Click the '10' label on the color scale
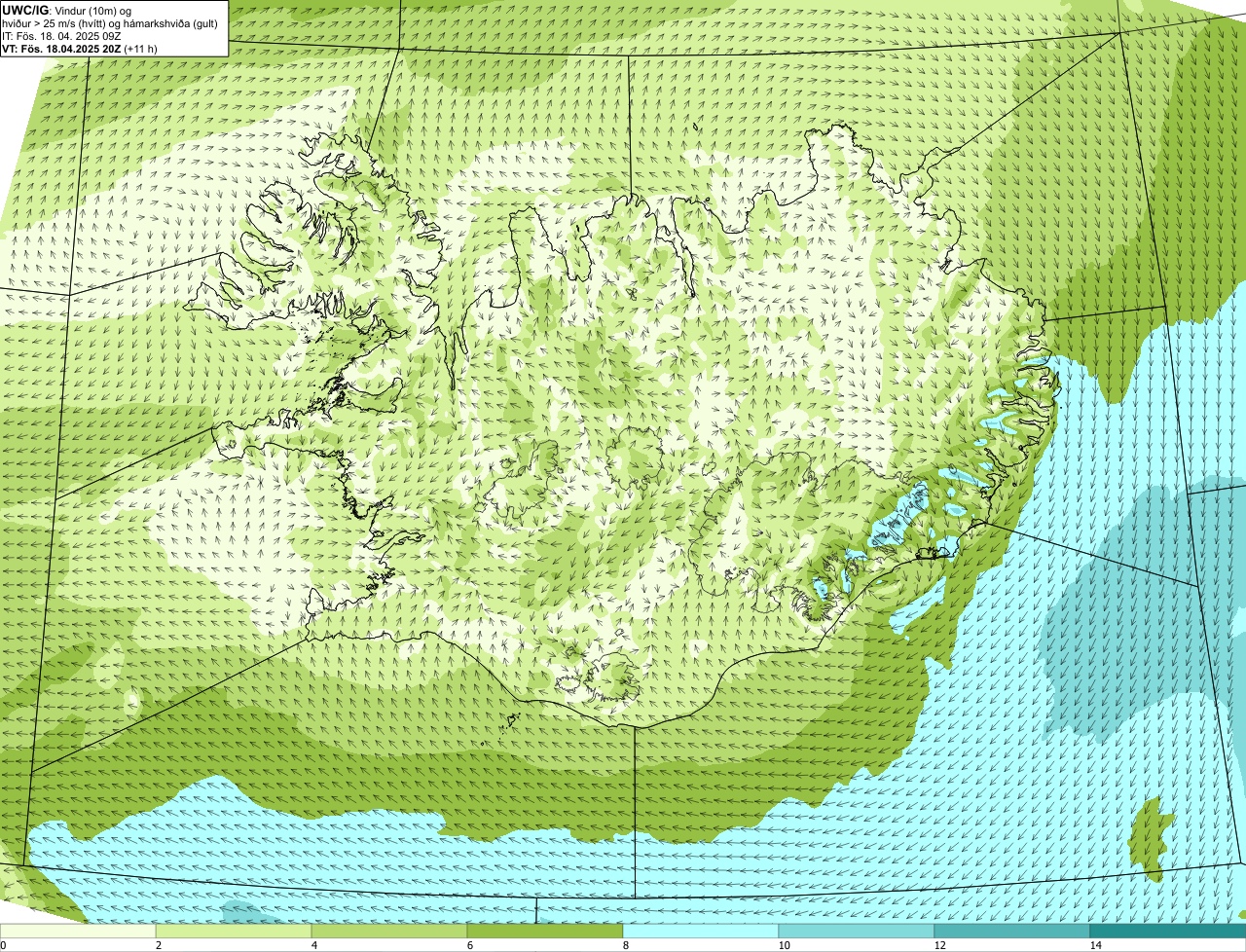This screenshot has height=952, width=1246. [x=783, y=945]
